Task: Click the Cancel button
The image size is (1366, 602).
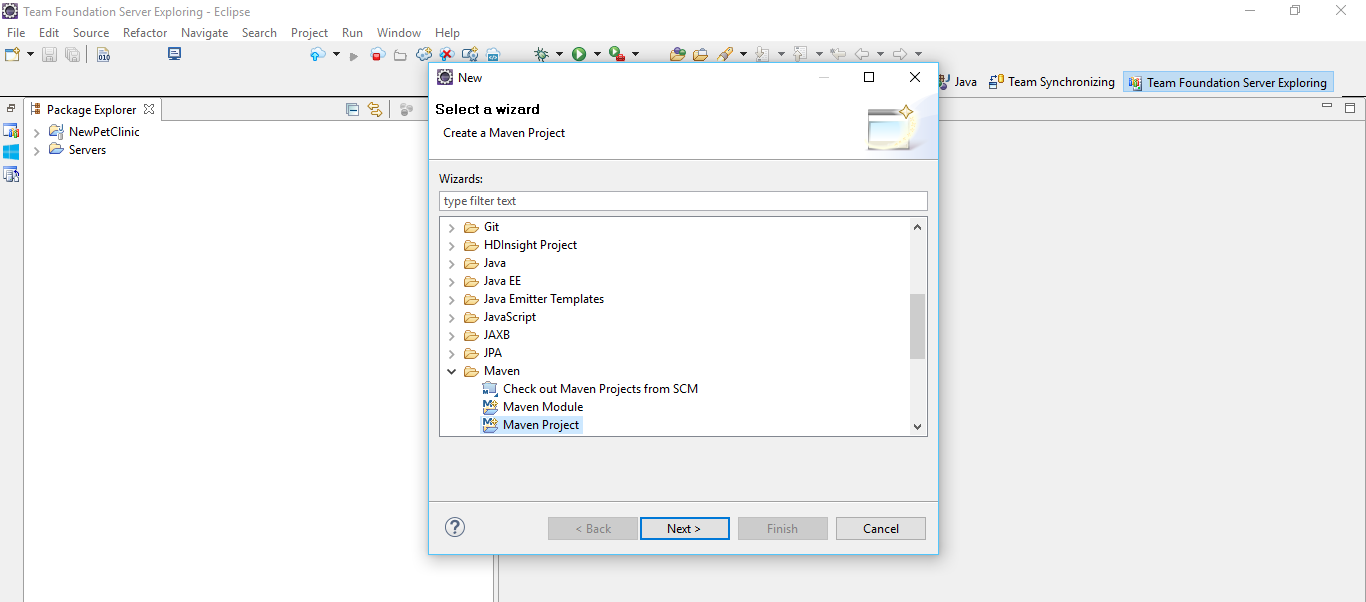Action: (881, 528)
